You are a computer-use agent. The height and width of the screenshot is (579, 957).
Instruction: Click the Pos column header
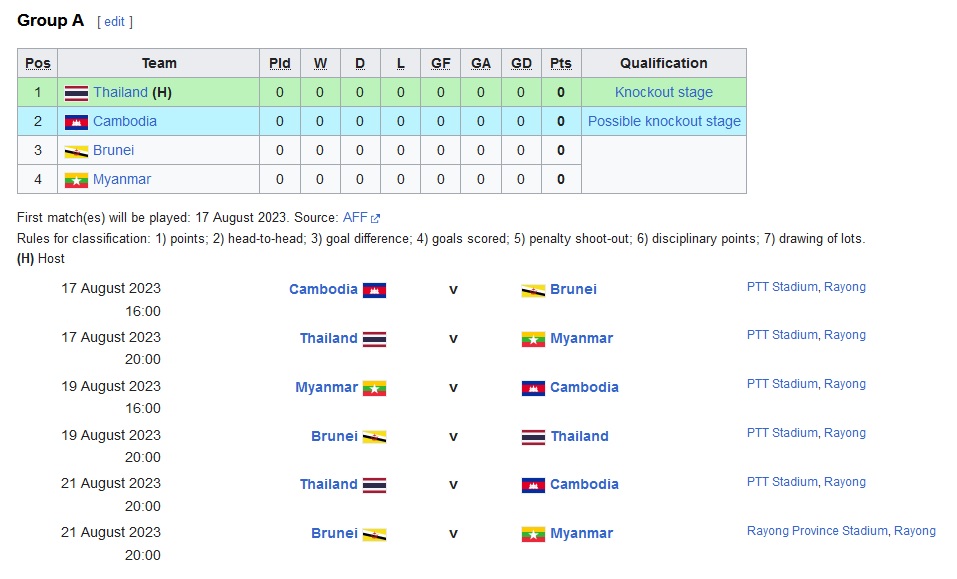pyautogui.click(x=38, y=63)
